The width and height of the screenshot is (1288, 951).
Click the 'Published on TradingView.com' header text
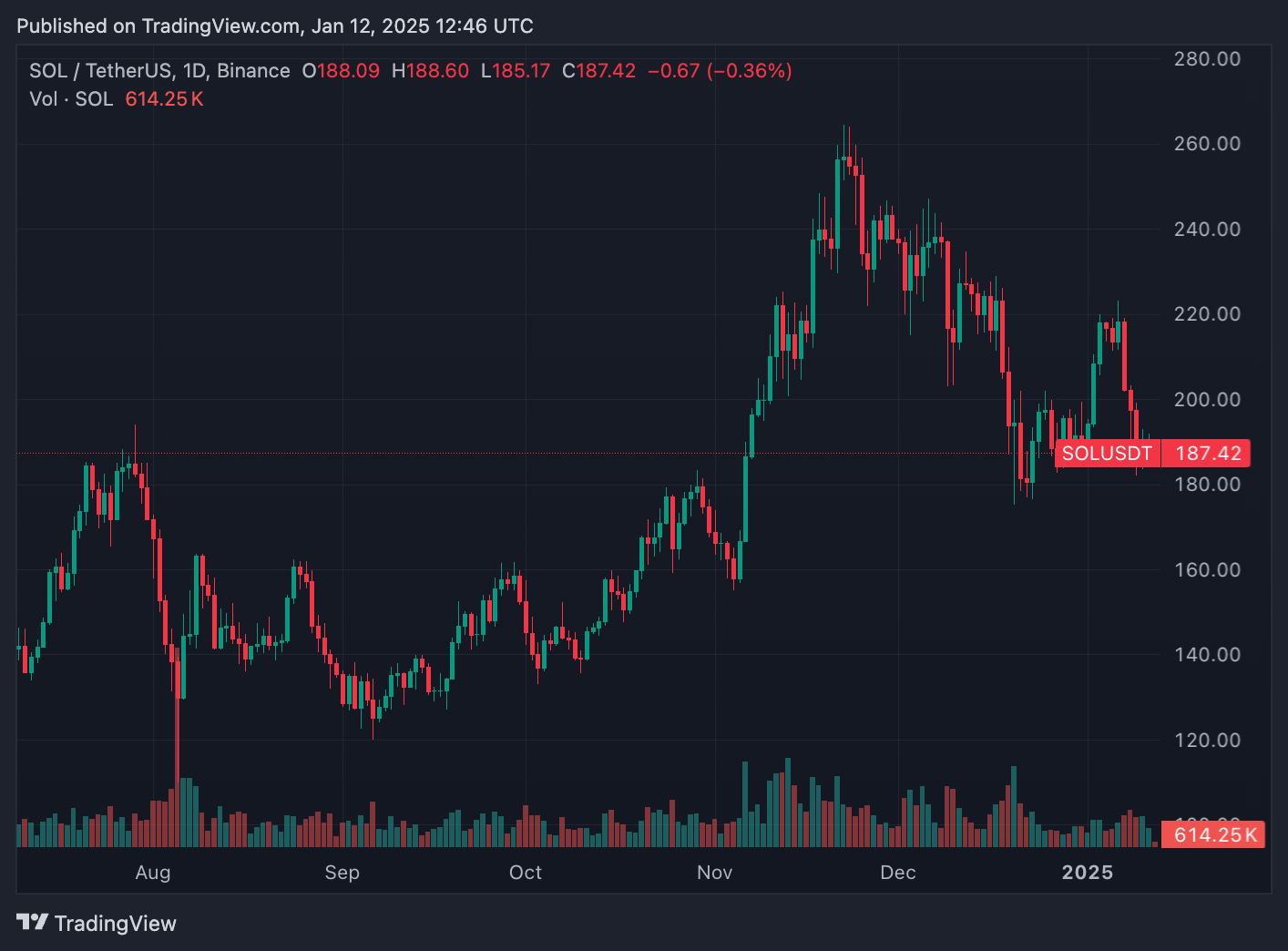[159, 26]
